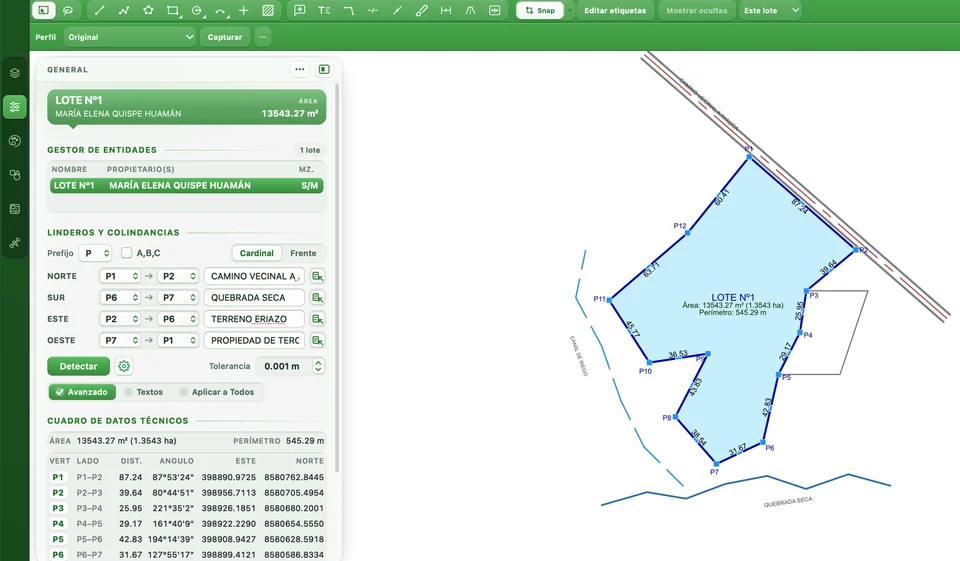
Task: Select the polyline tool
Action: [x=124, y=10]
